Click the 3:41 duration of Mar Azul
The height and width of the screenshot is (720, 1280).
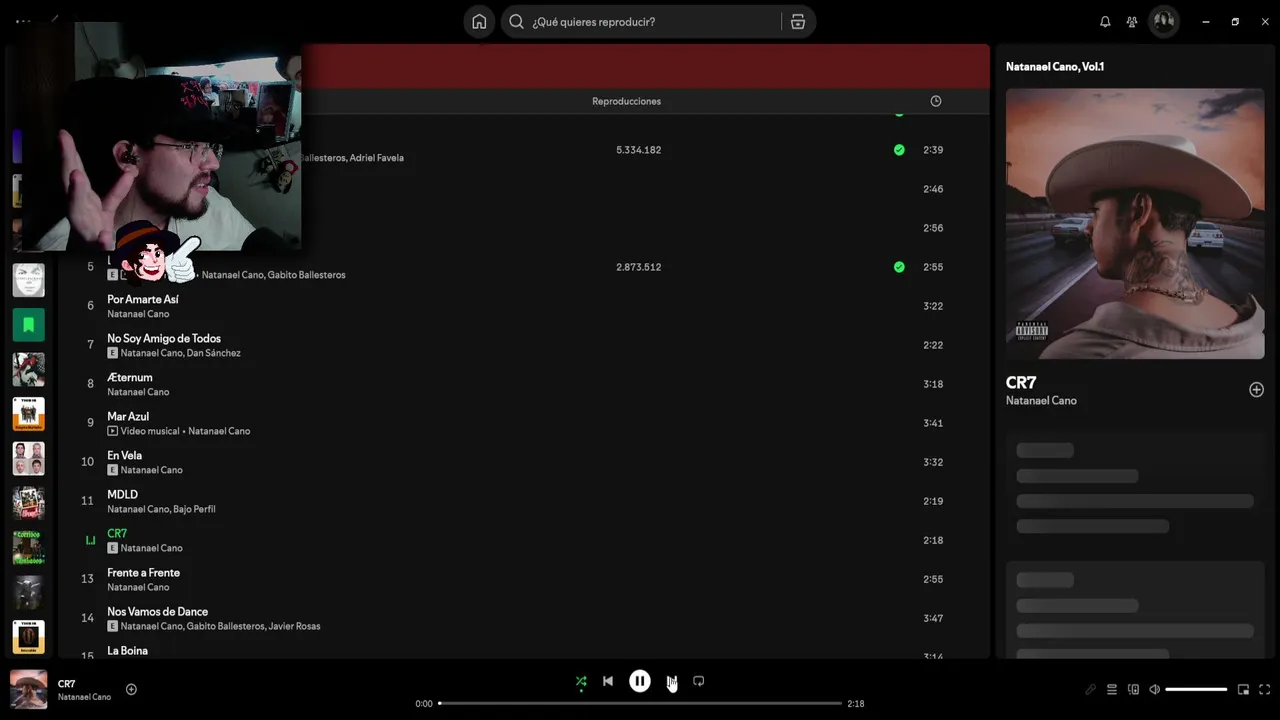[x=933, y=423]
